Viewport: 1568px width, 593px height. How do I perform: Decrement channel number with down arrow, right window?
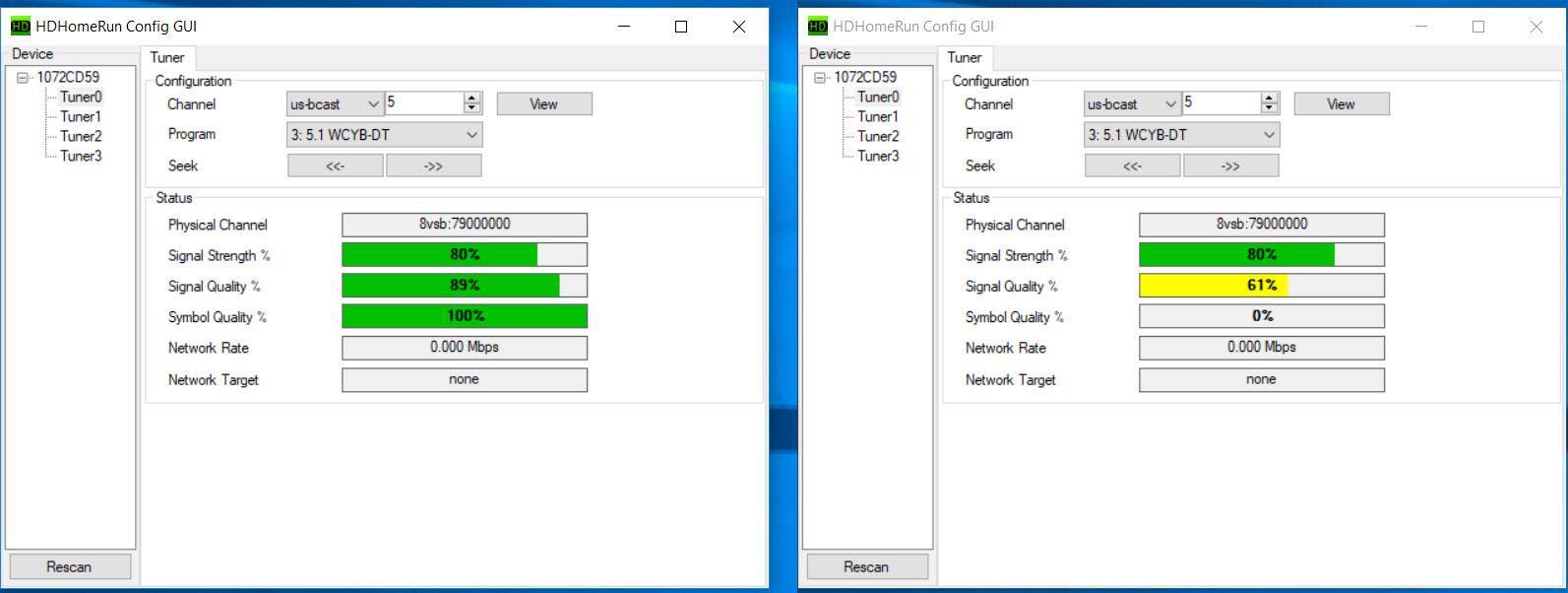coord(1270,108)
